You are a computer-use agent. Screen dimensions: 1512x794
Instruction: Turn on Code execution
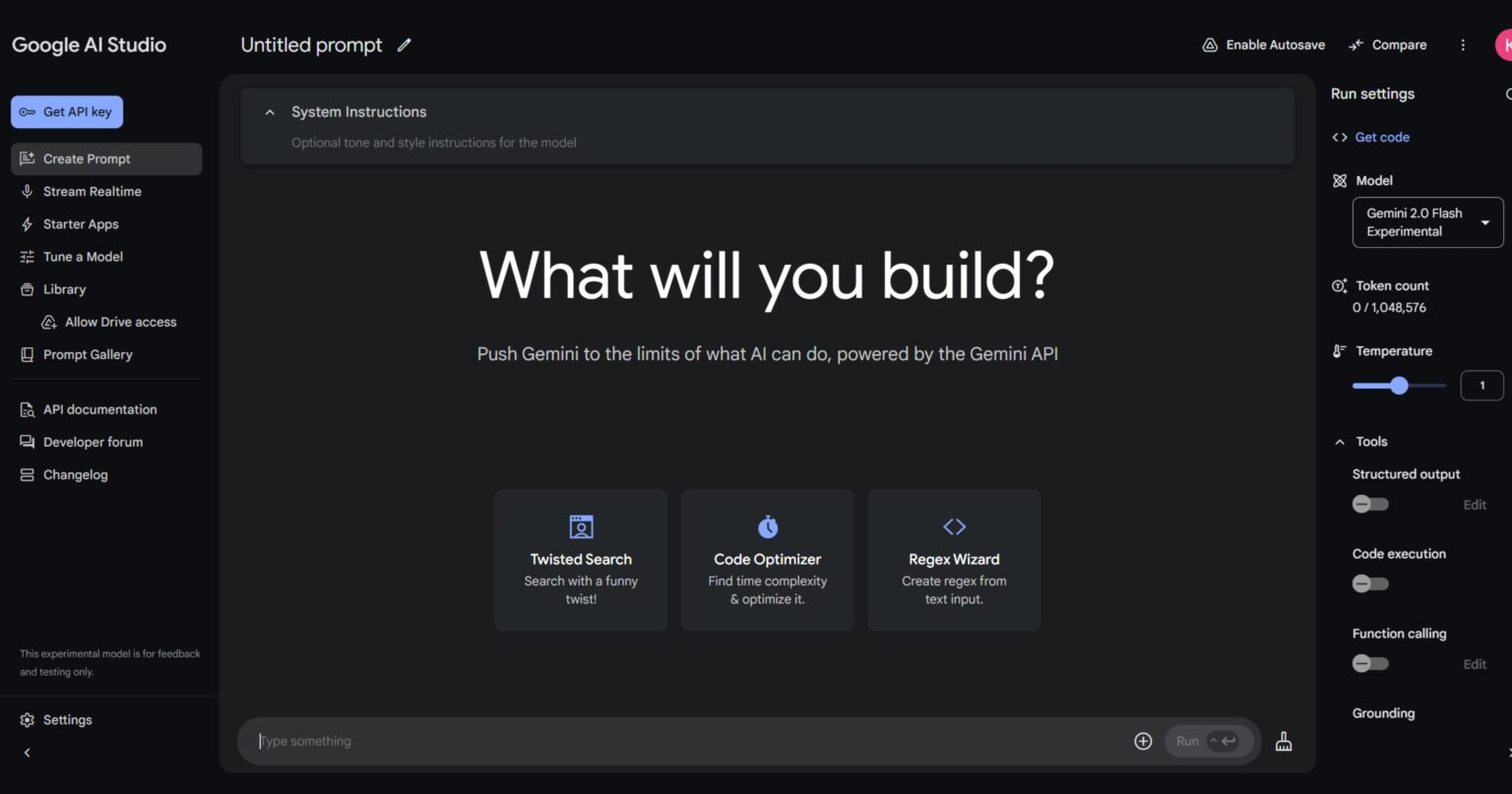point(1369,583)
